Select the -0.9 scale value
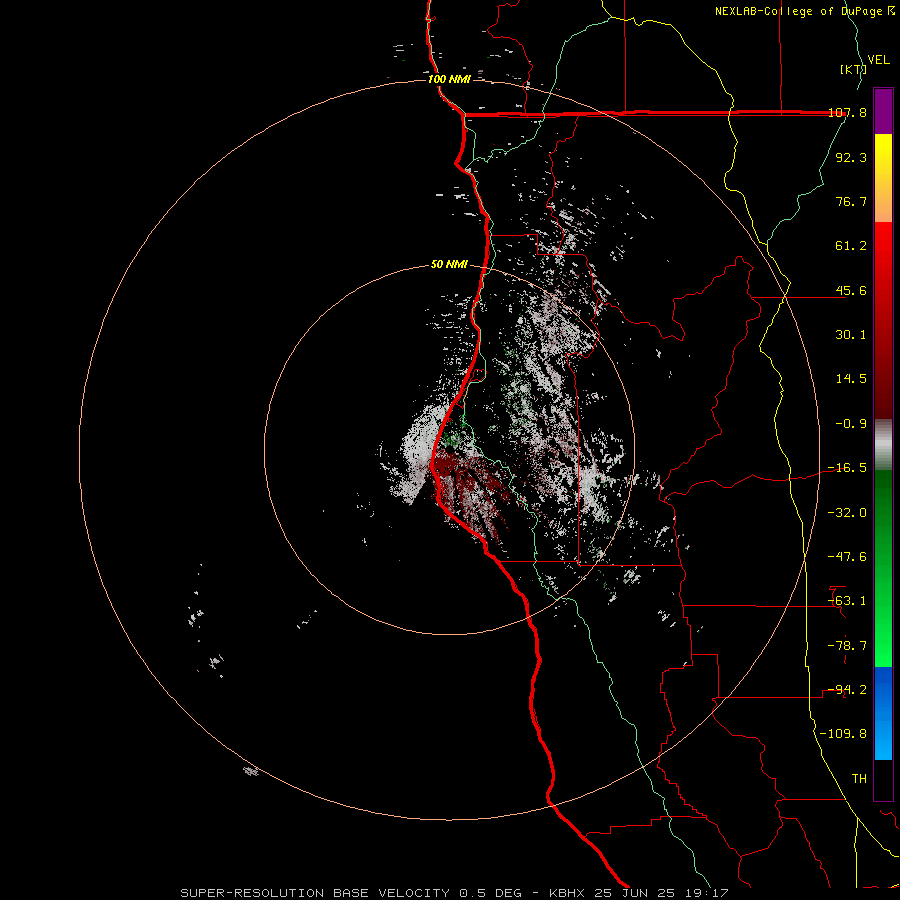The width and height of the screenshot is (900, 900). (x=851, y=424)
